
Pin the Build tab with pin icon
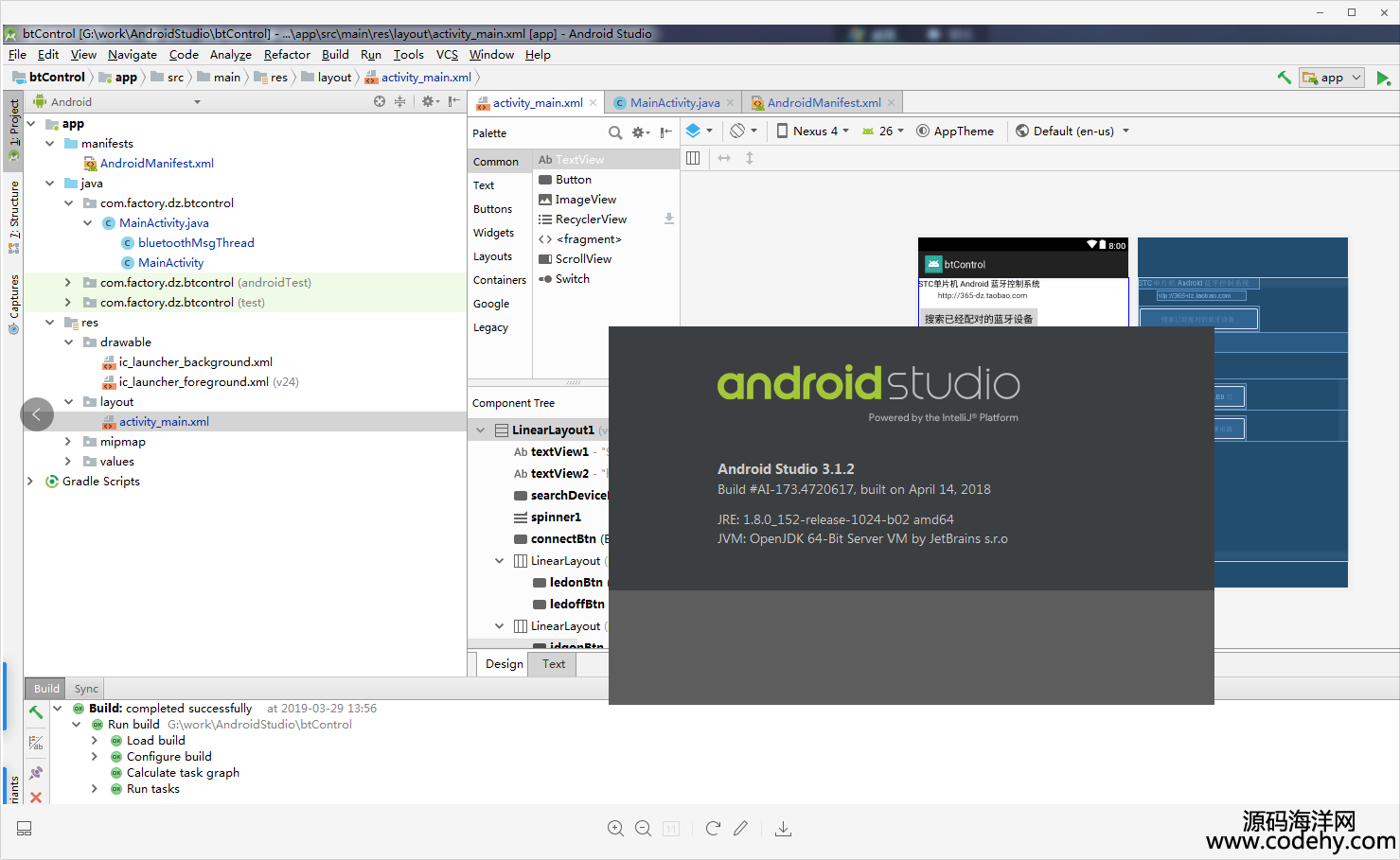pos(36,773)
